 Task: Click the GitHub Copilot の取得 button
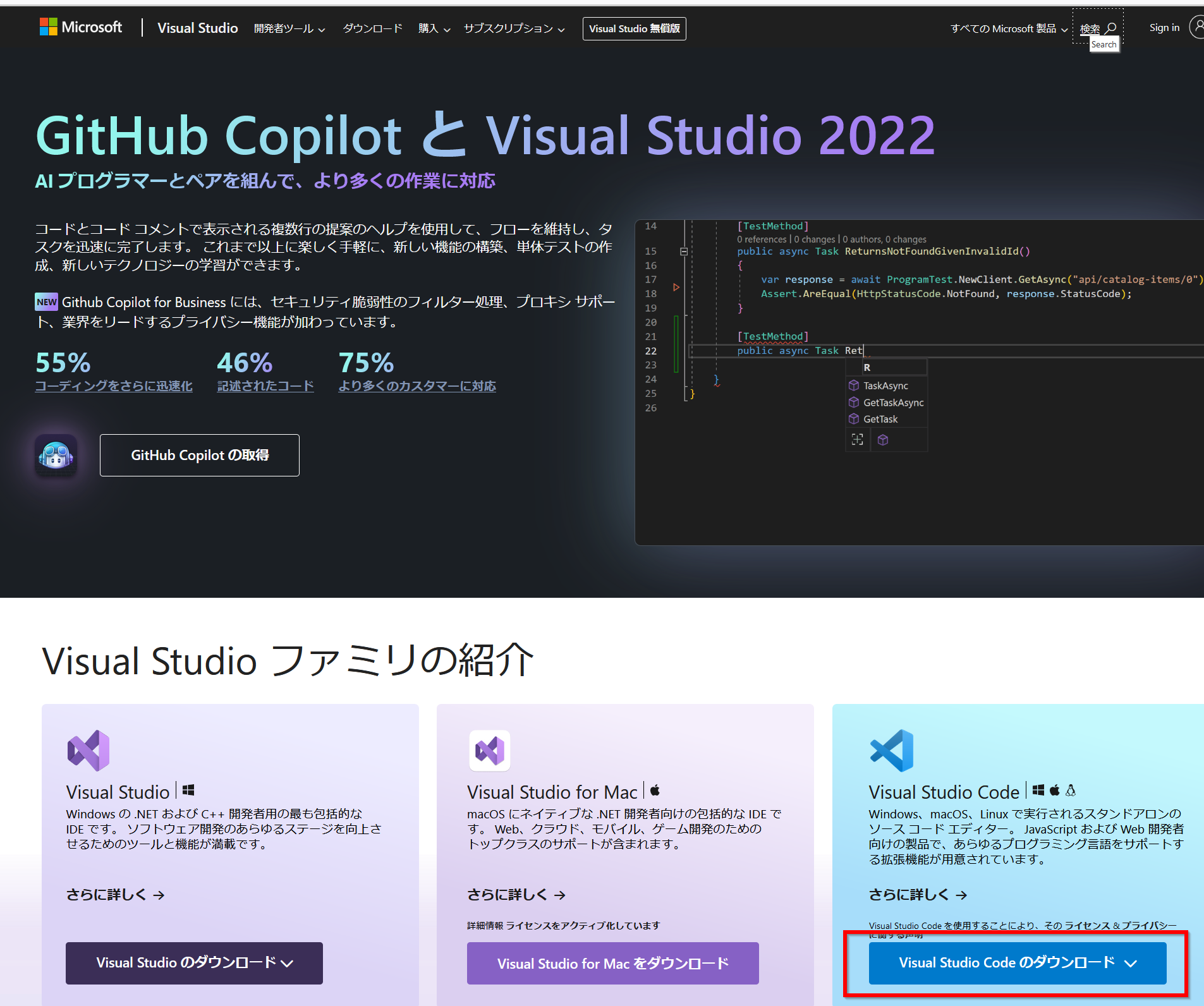tap(200, 455)
